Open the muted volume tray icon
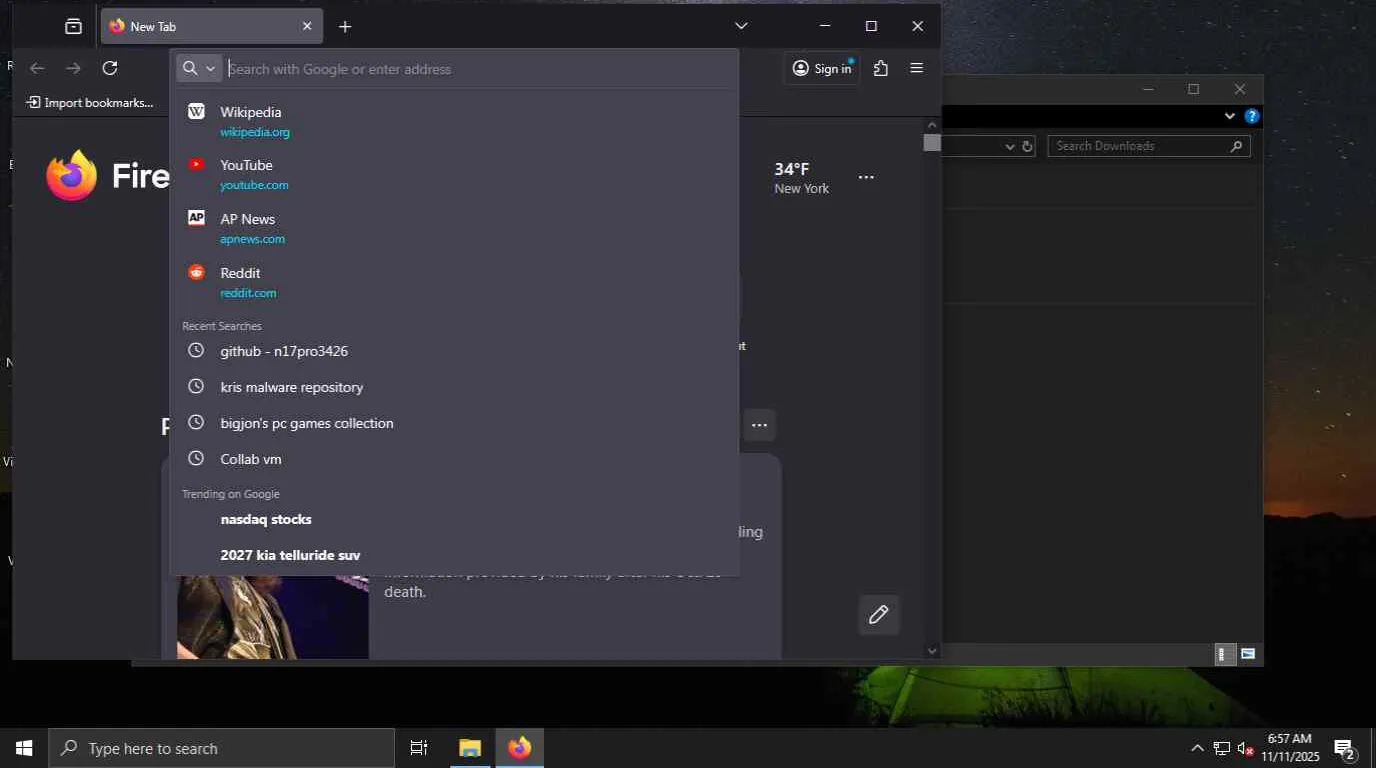 [x=1246, y=748]
